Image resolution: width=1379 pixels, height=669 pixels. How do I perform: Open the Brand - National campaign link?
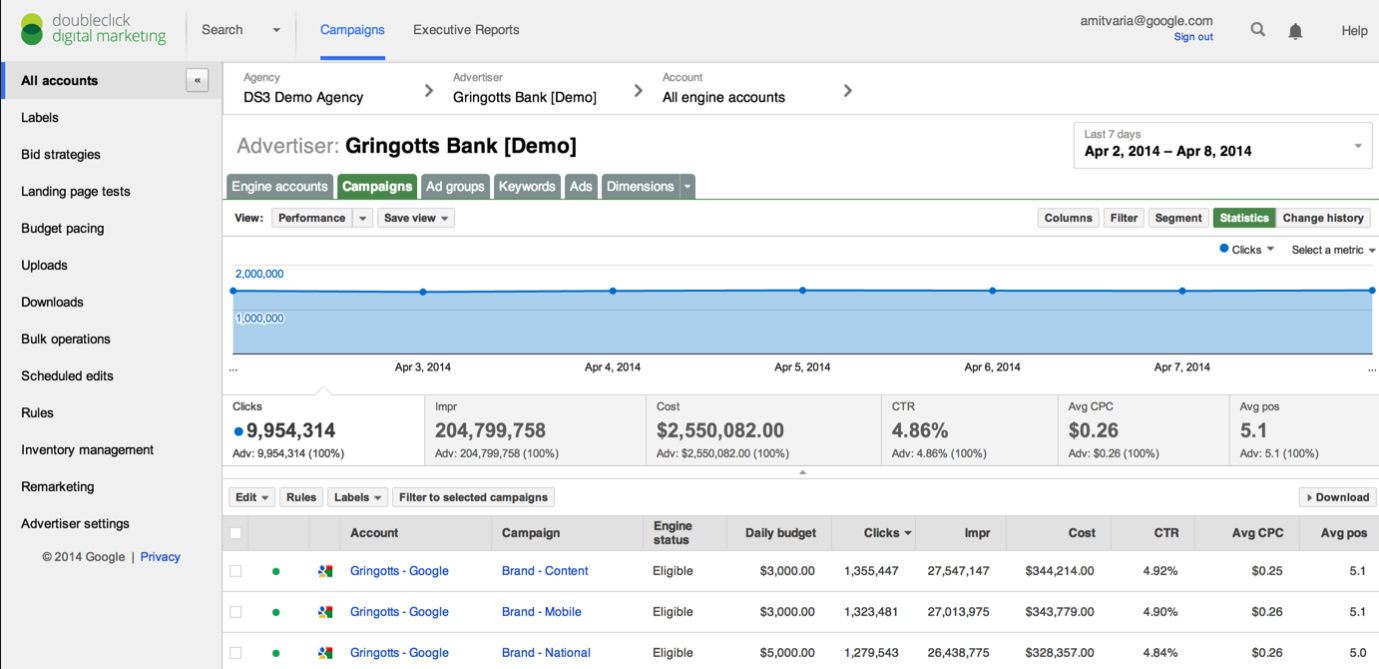546,653
